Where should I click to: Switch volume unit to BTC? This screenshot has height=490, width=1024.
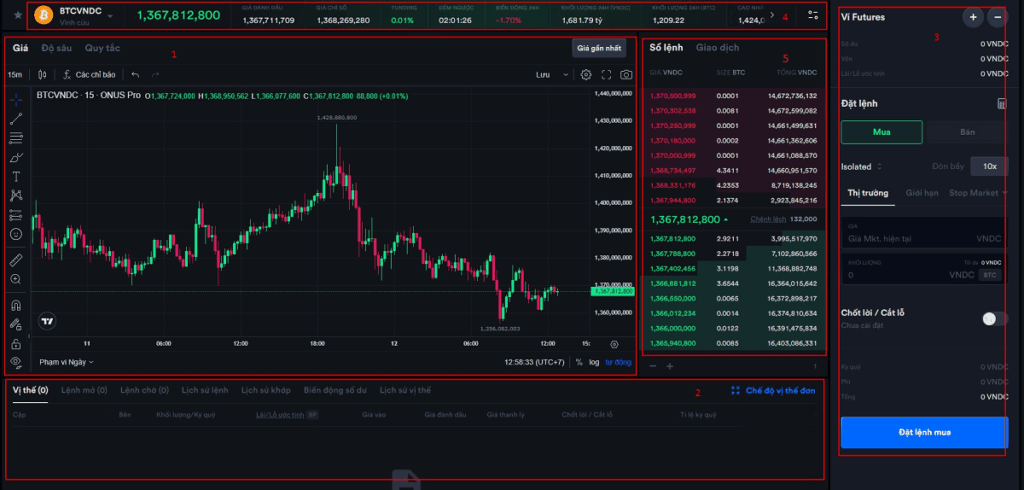[x=990, y=275]
